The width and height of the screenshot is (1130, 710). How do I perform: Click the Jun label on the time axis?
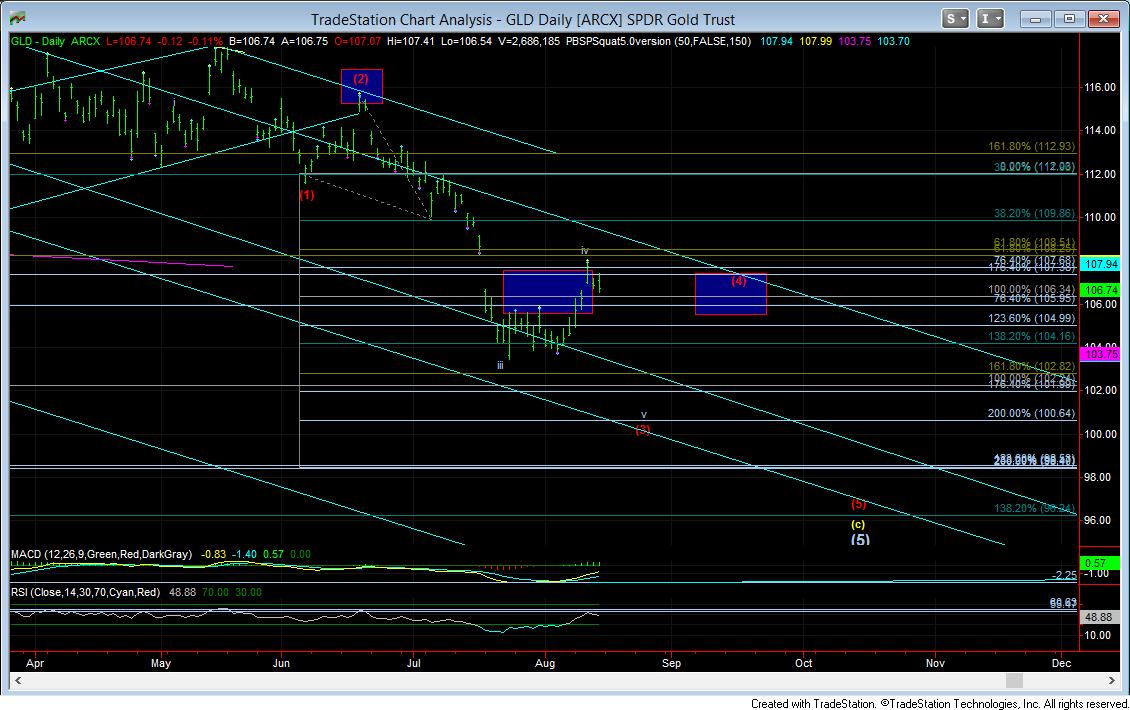coord(281,663)
